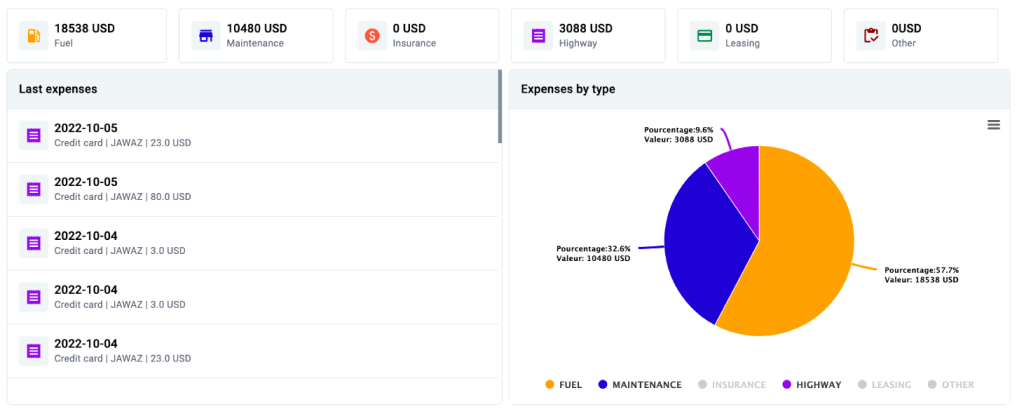Toggle the FUEL legend item

[x=564, y=385]
